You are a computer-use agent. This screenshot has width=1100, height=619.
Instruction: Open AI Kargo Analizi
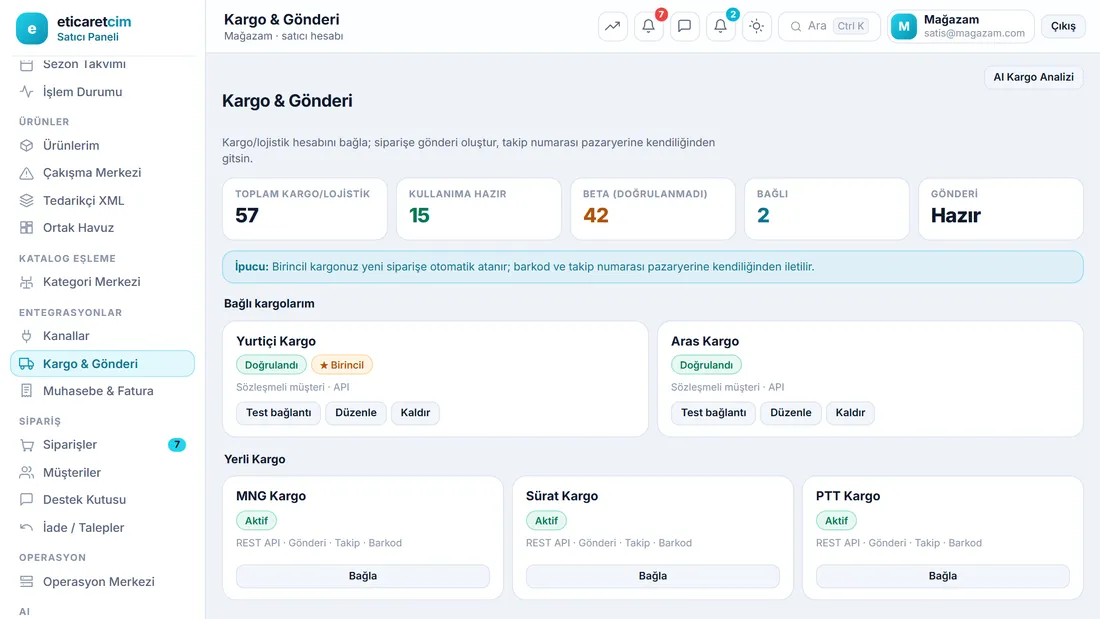(x=1033, y=77)
